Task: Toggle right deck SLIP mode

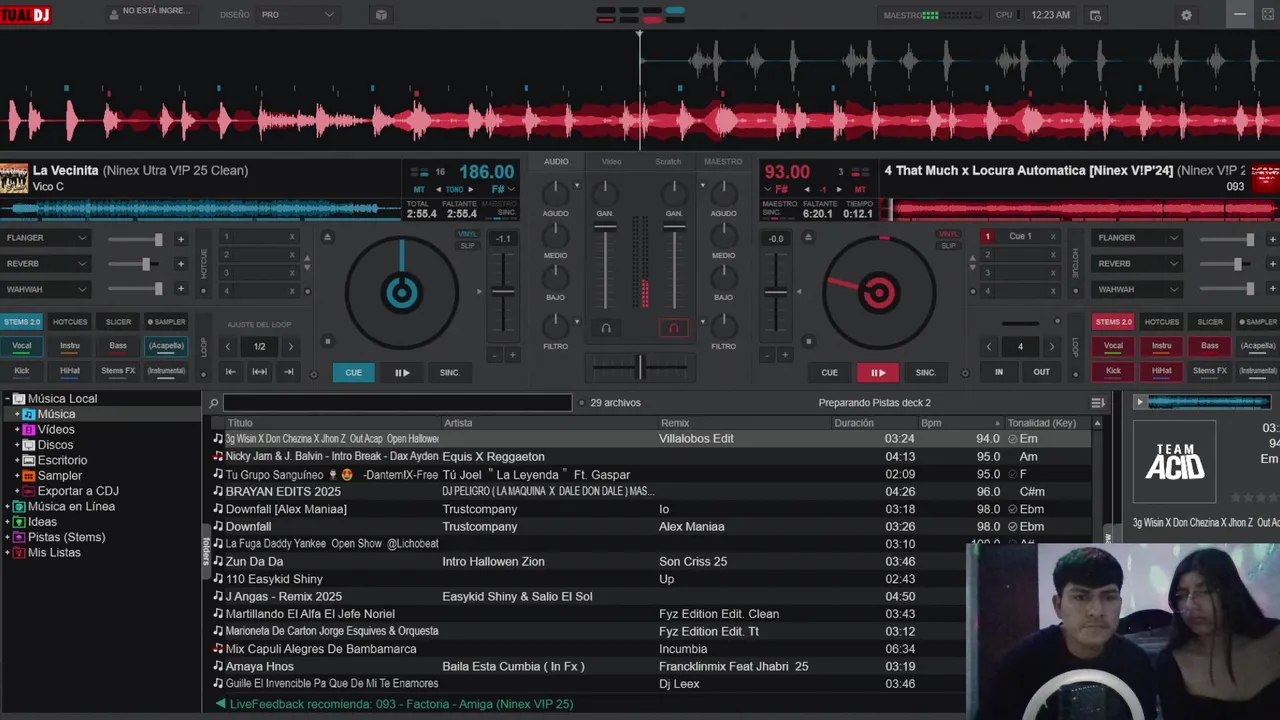Action: coord(948,245)
